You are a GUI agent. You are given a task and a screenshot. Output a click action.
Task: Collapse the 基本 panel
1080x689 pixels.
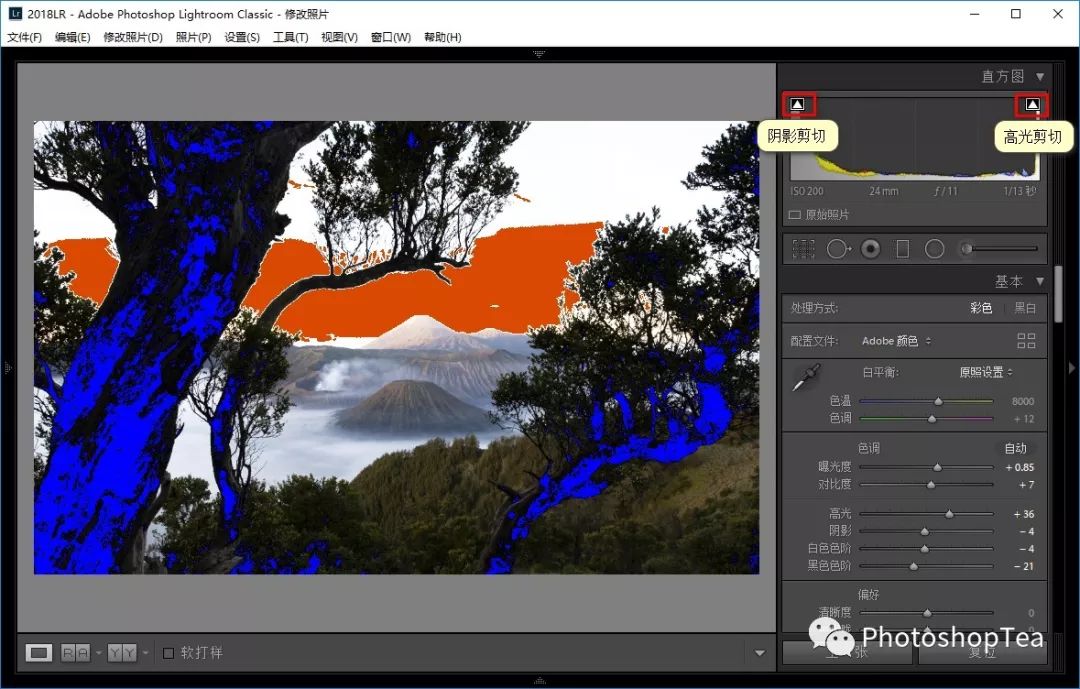point(1040,281)
